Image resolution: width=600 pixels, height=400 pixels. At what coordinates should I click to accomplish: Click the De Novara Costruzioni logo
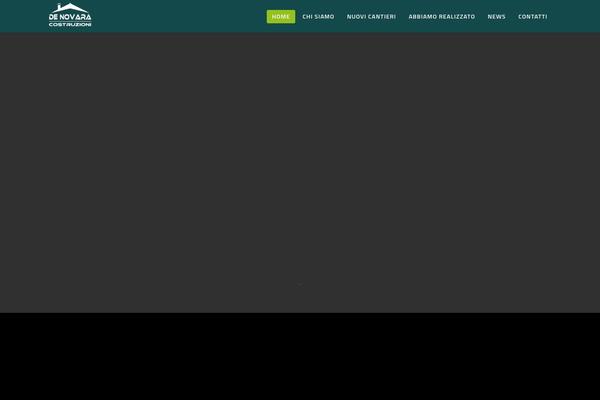(70, 15)
